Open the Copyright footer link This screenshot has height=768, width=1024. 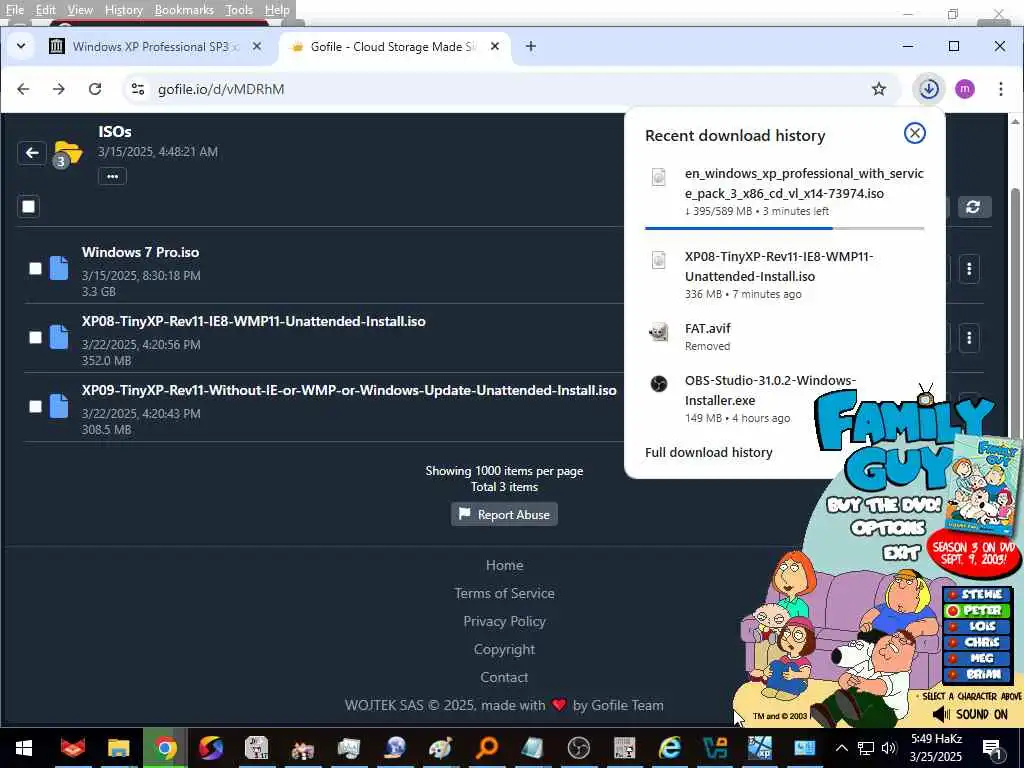click(x=504, y=649)
